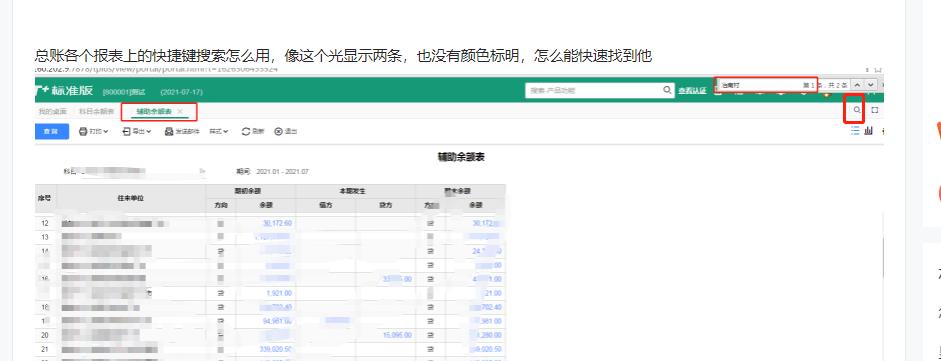Switch to the 我的桌面 tab
Image resolution: width=941 pixels, height=361 pixels.
pyautogui.click(x=53, y=112)
